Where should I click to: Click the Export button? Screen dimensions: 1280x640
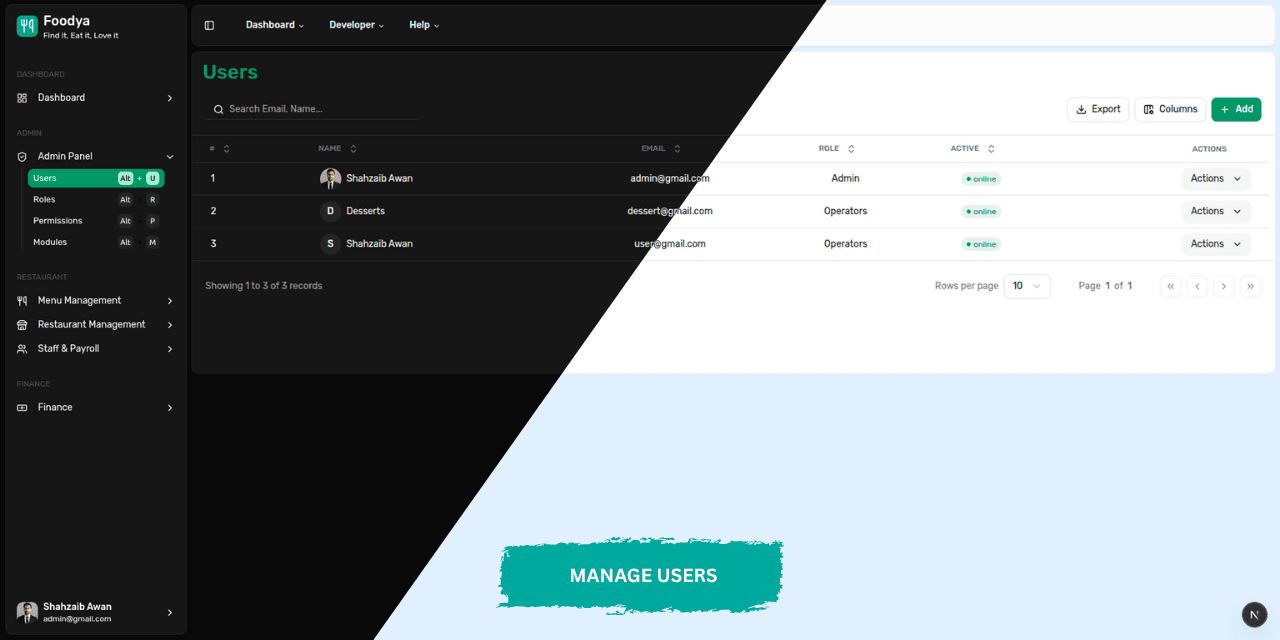point(1097,109)
